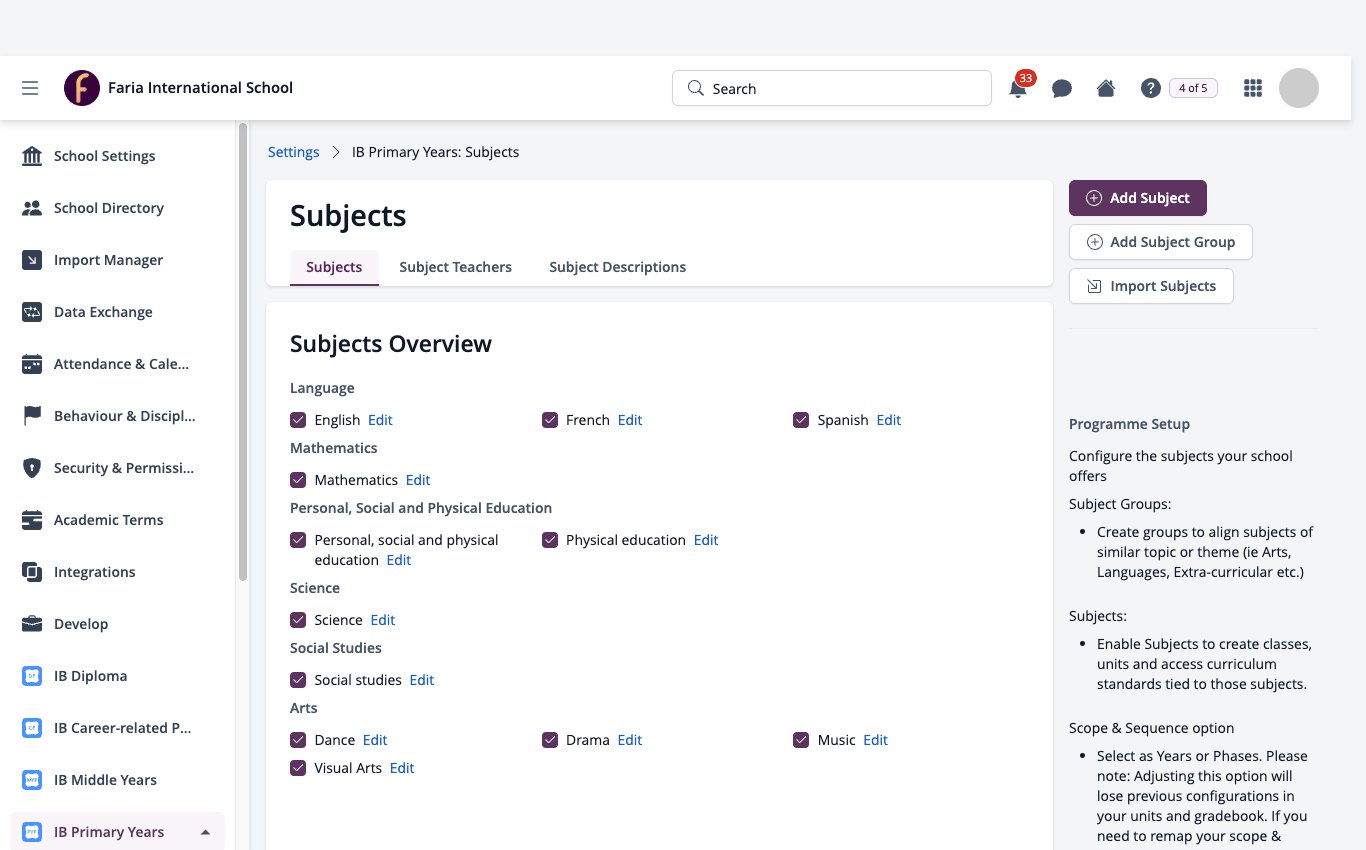
Task: Click the Add Subject button
Action: click(x=1138, y=198)
